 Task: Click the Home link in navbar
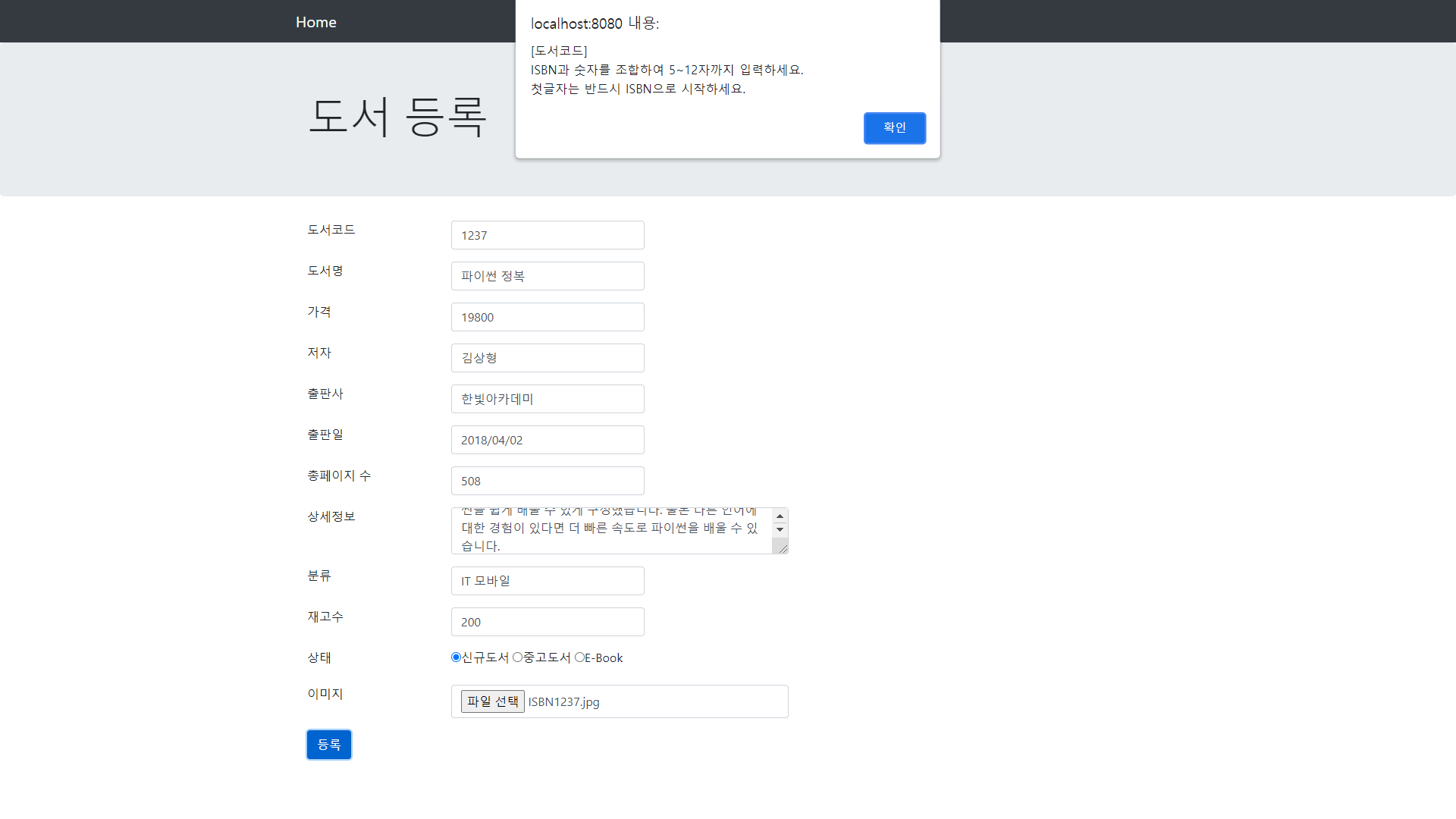coord(315,22)
